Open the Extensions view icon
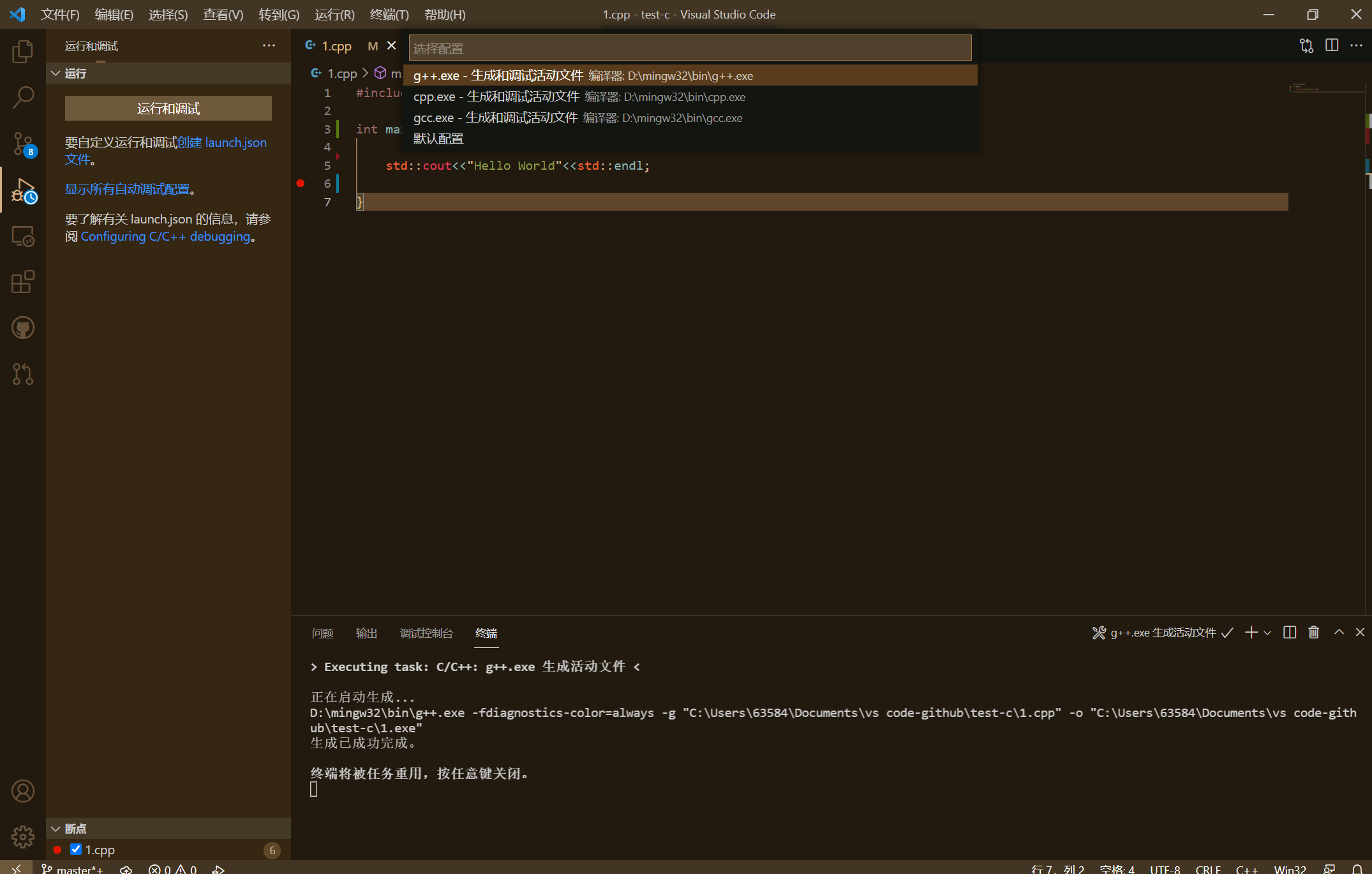The height and width of the screenshot is (874, 1372). point(23,282)
